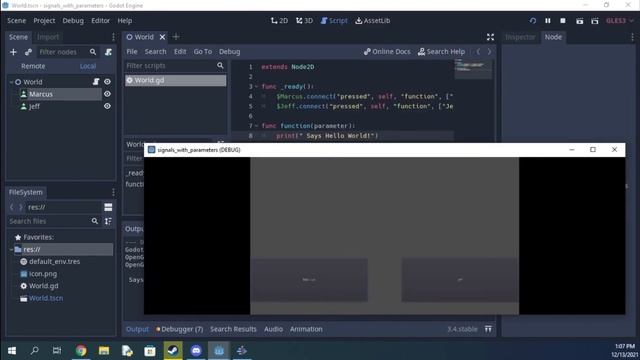Open the Project menu
The image size is (640, 360).
tap(44, 20)
